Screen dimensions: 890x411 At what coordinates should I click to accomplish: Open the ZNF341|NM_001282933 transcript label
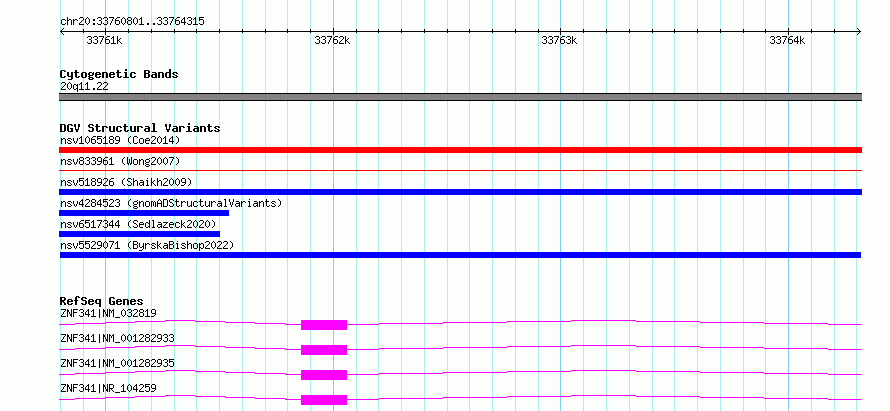coord(117,338)
